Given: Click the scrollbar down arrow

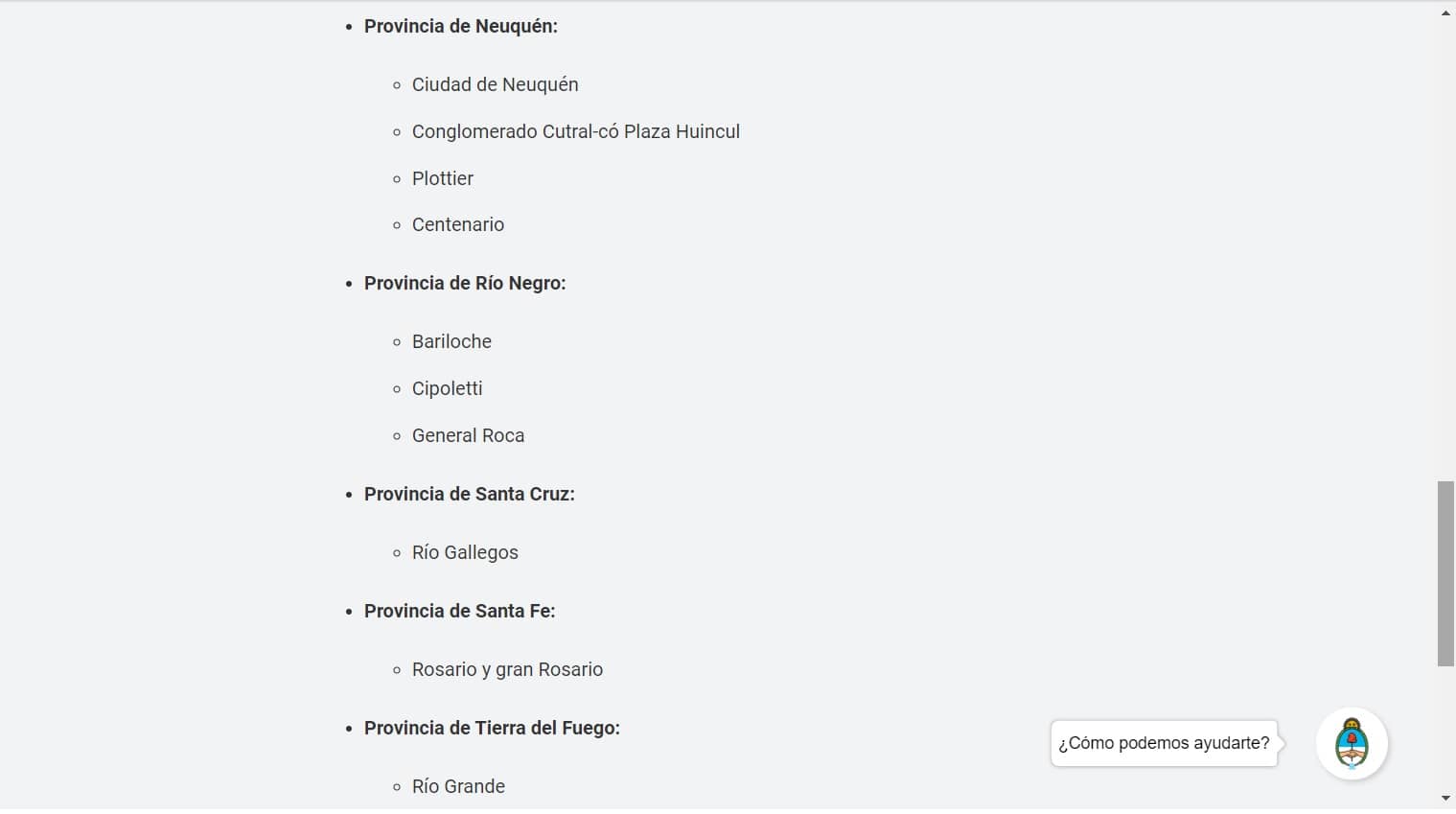Looking at the screenshot, I should pos(1445,798).
